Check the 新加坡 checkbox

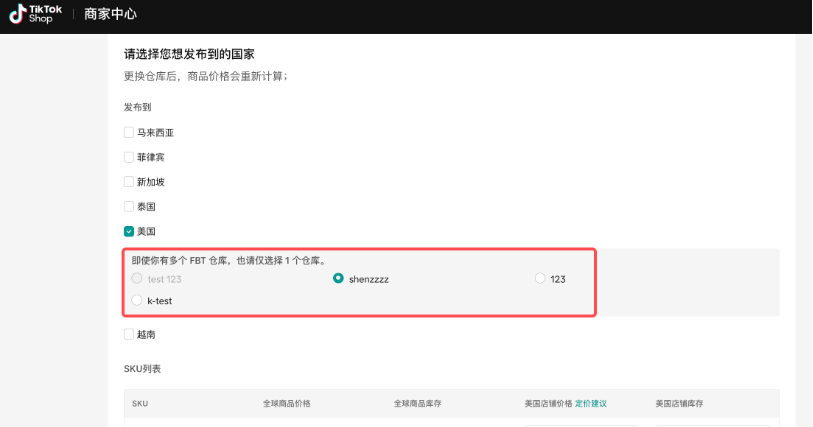click(x=129, y=182)
